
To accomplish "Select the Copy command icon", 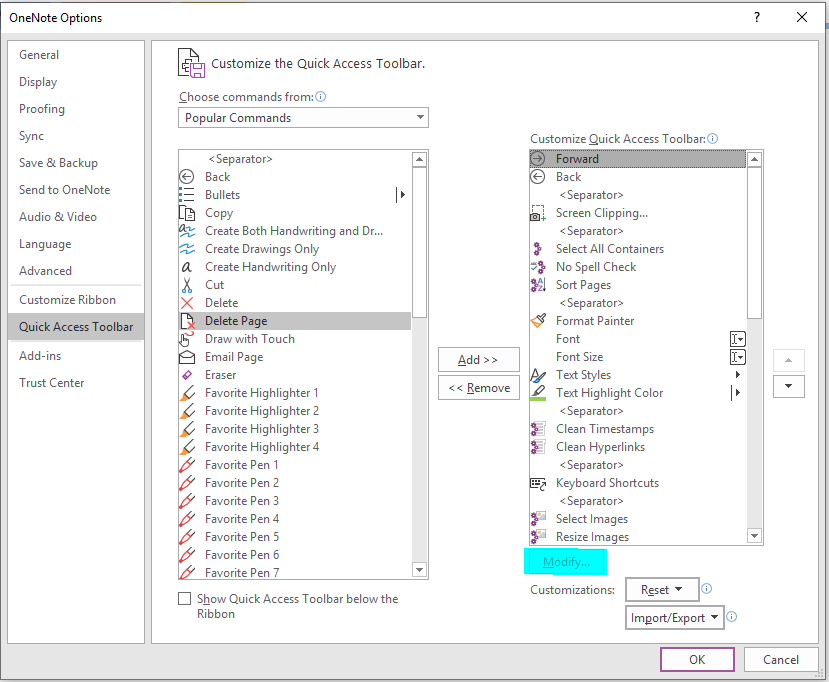I will (190, 212).
